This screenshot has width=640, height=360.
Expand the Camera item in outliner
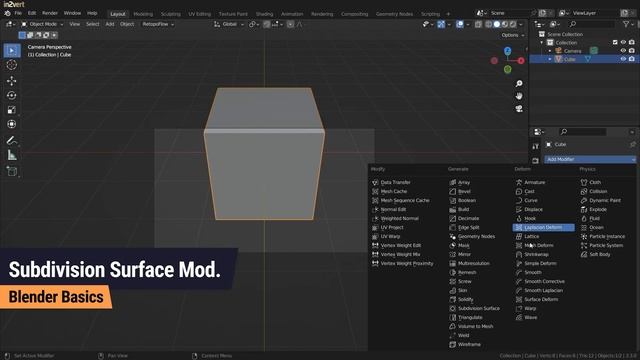(550, 51)
